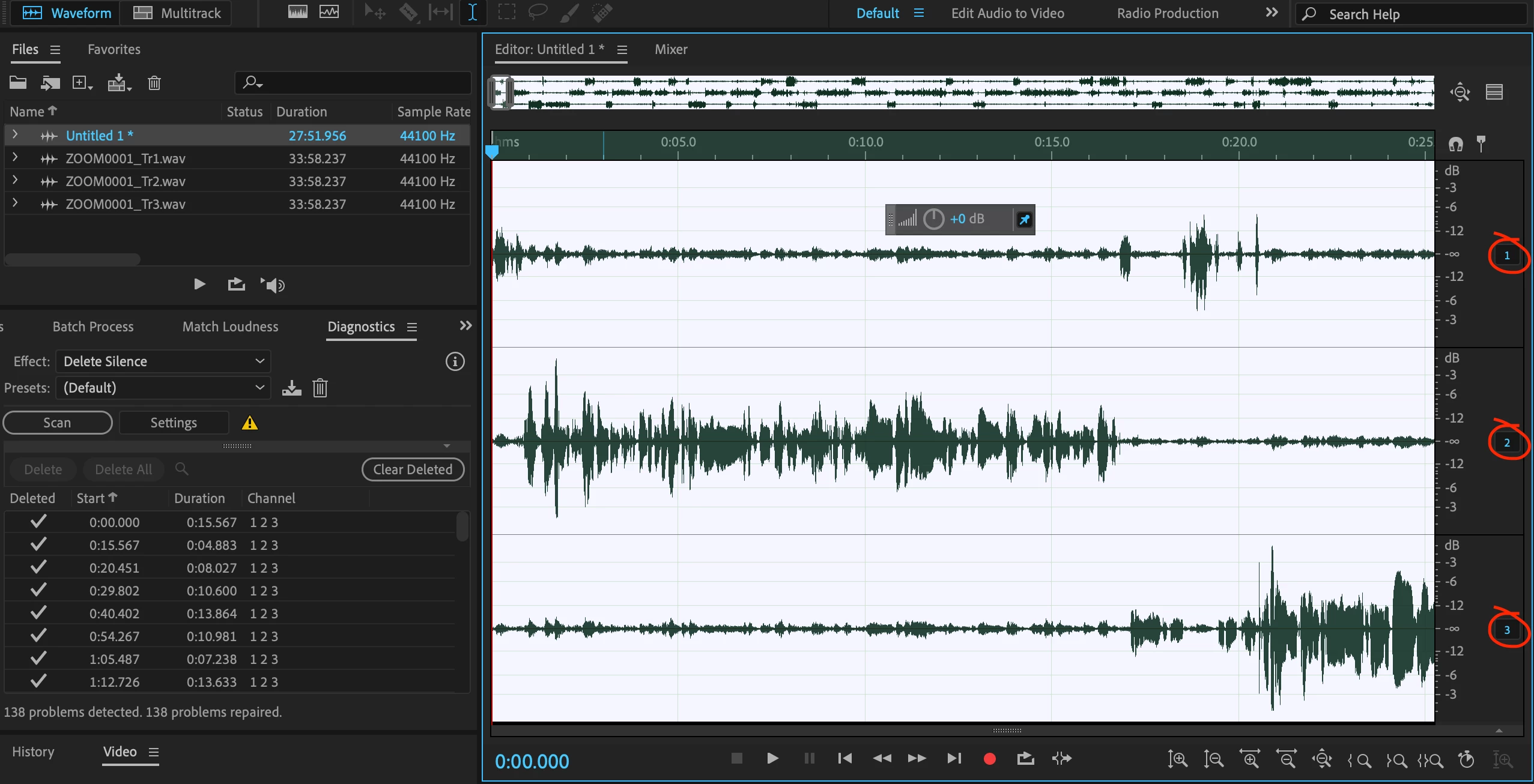This screenshot has width=1534, height=784.
Task: Click the Record button
Action: (989, 759)
